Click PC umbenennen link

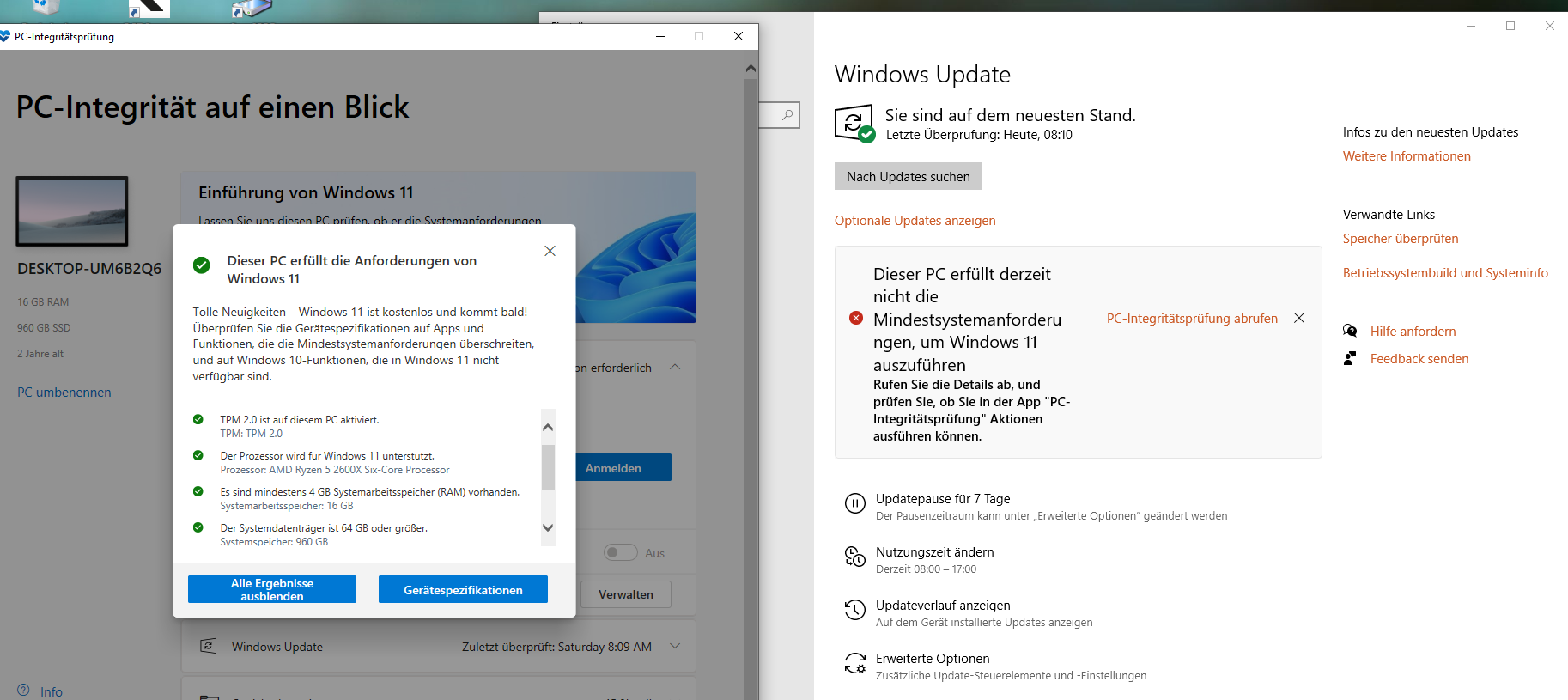64,393
